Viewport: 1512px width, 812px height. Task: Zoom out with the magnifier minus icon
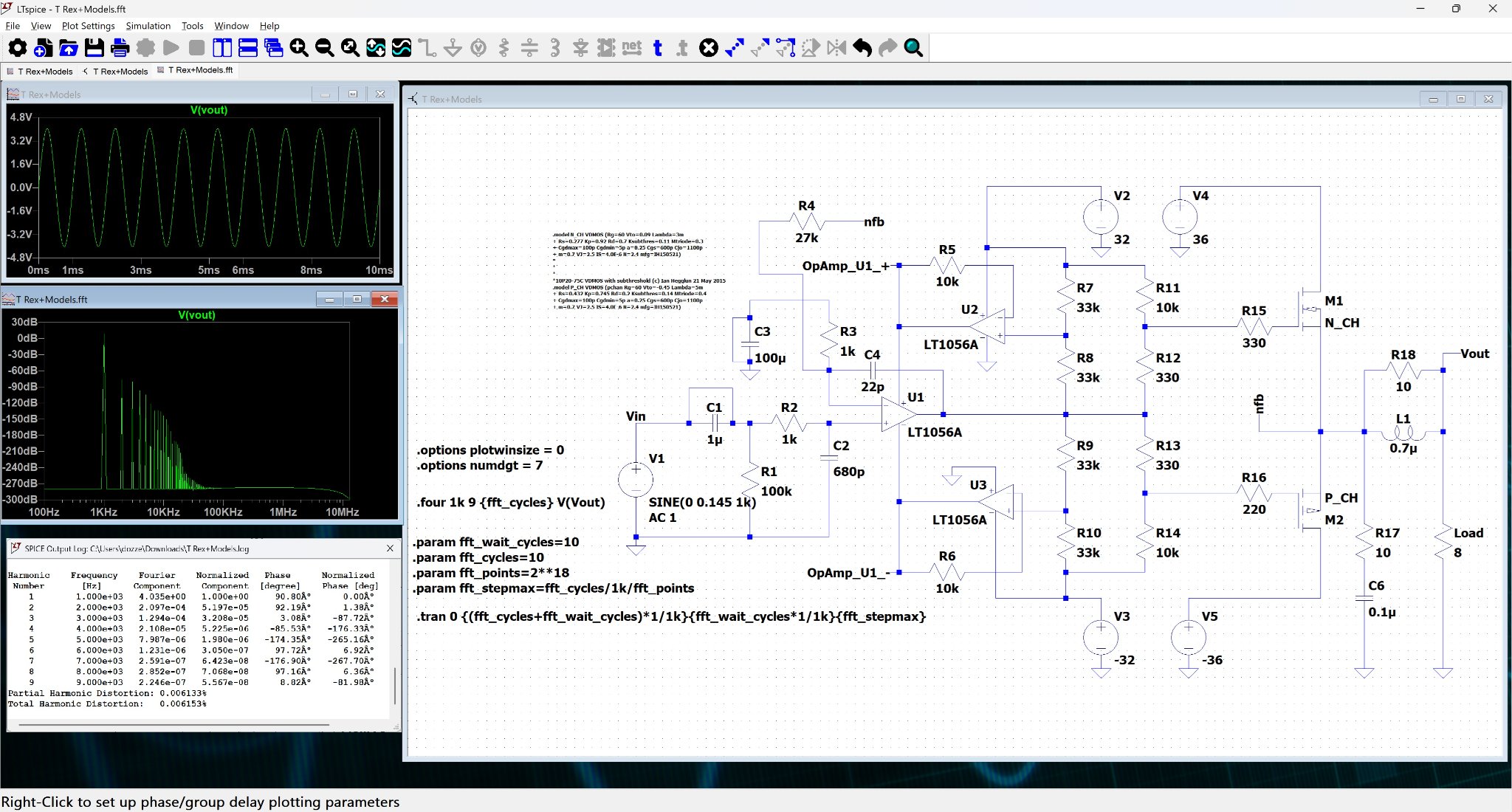(x=324, y=48)
